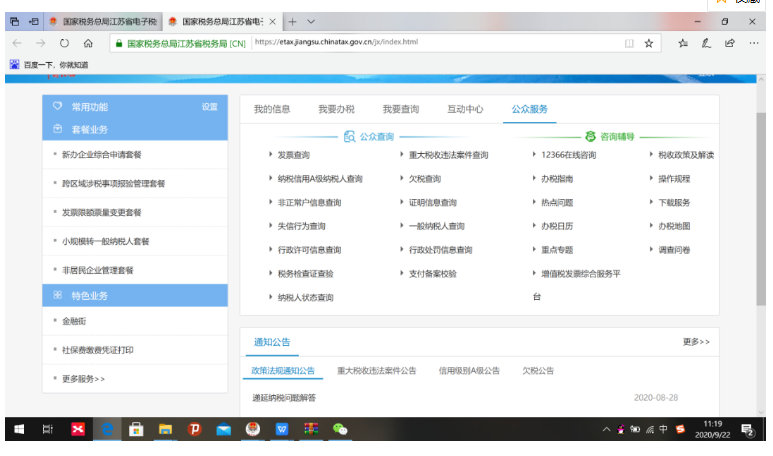The width and height of the screenshot is (773, 456).
Task: Open 税收政策及解读
Action: pyautogui.click(x=686, y=155)
